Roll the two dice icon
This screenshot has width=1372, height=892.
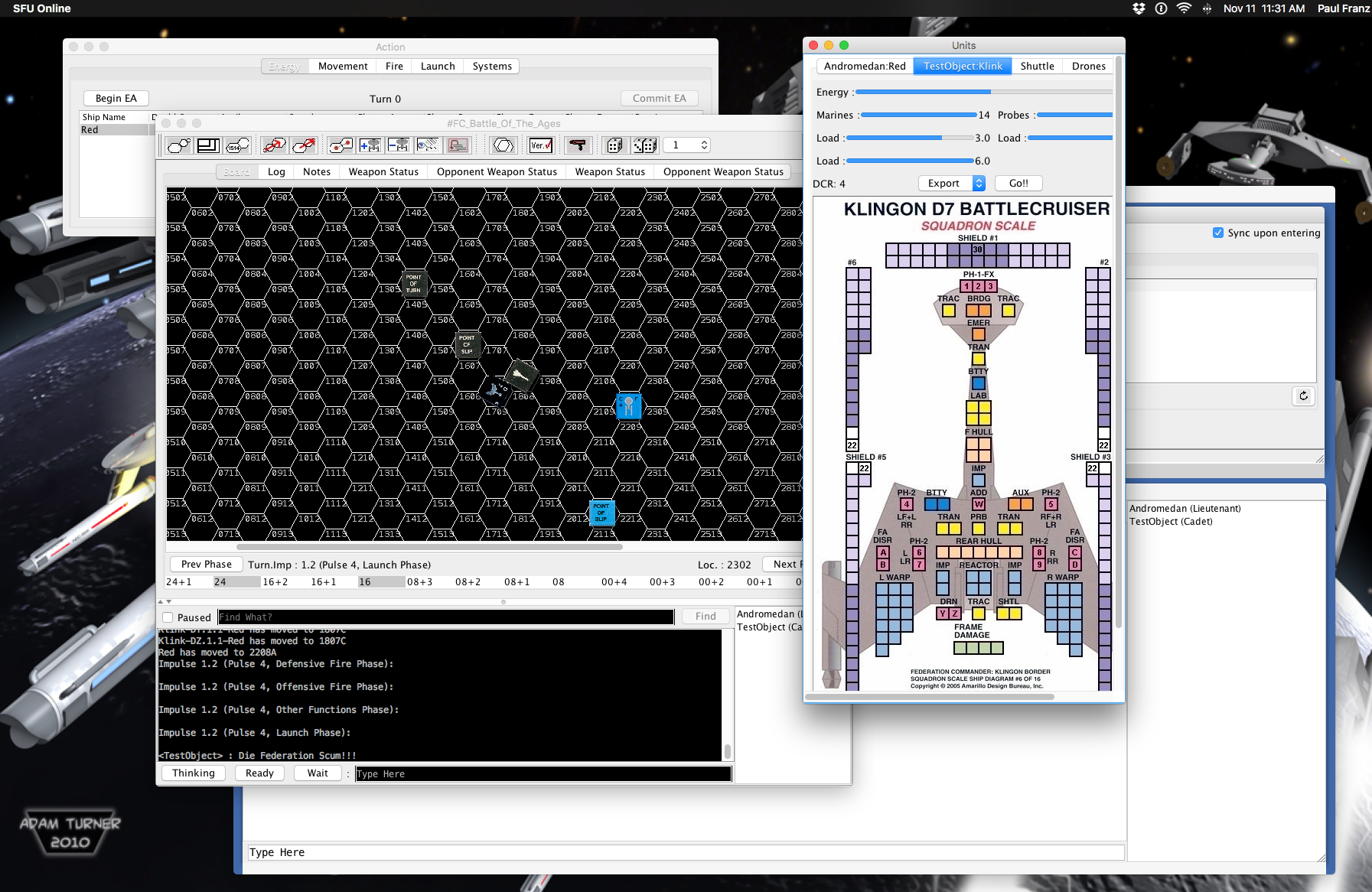pos(644,145)
